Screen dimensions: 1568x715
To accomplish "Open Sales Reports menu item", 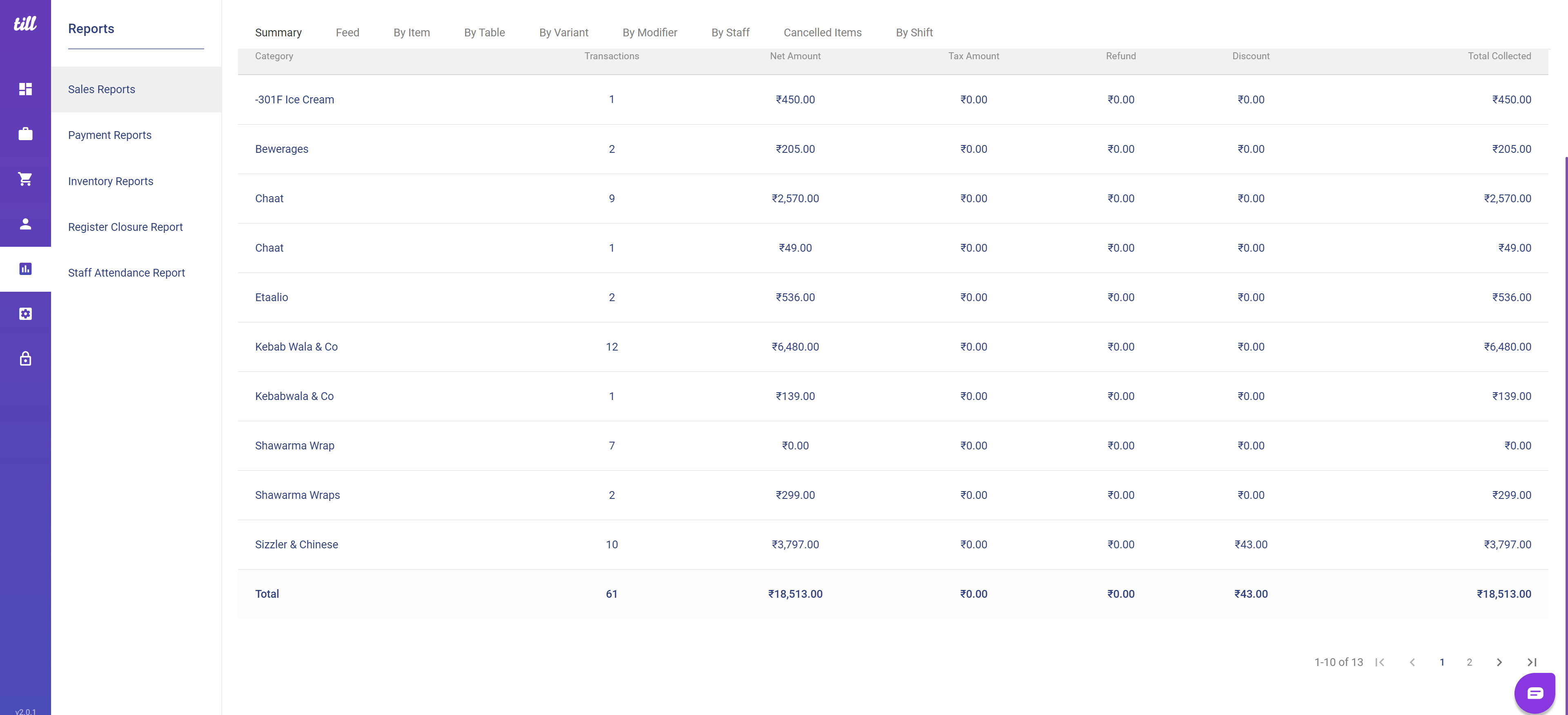I will pos(136,89).
